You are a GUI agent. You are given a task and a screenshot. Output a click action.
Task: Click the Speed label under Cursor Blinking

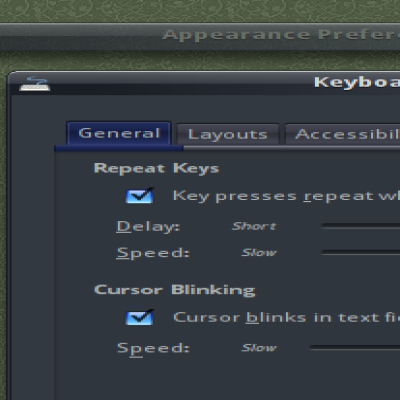(x=153, y=349)
